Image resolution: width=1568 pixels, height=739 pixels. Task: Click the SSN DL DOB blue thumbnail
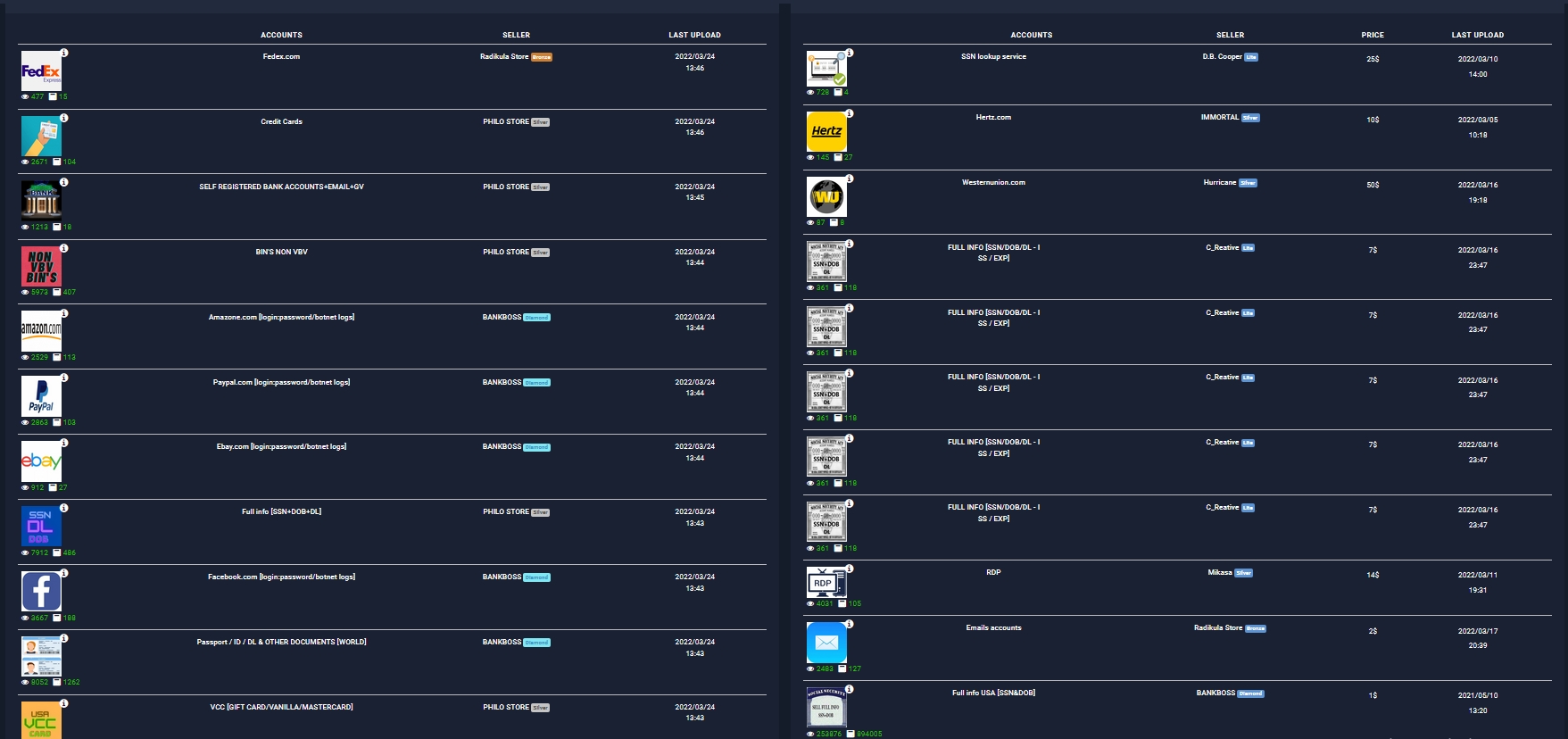tap(41, 527)
